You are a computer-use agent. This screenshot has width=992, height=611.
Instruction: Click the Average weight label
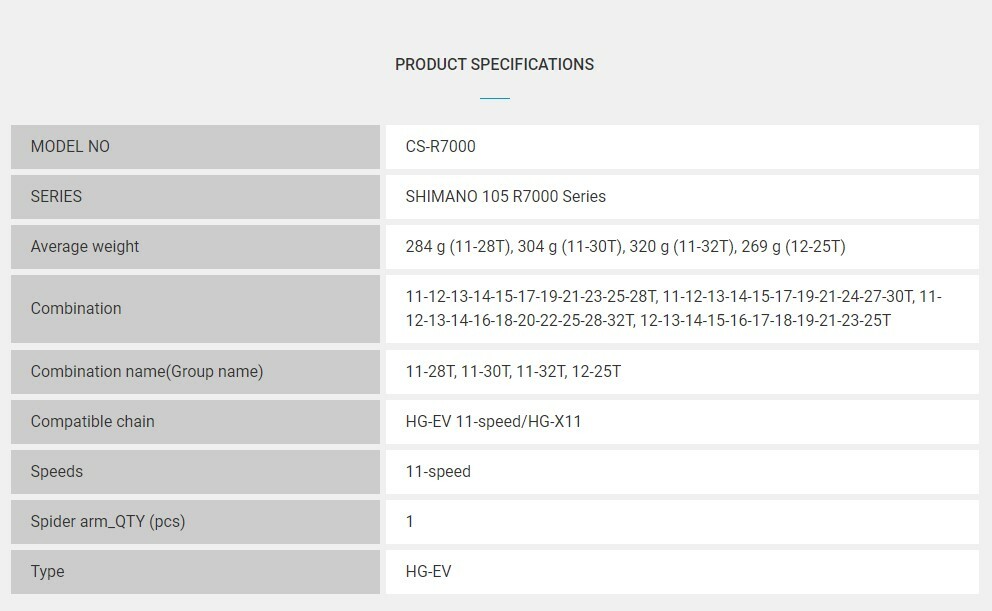[85, 247]
